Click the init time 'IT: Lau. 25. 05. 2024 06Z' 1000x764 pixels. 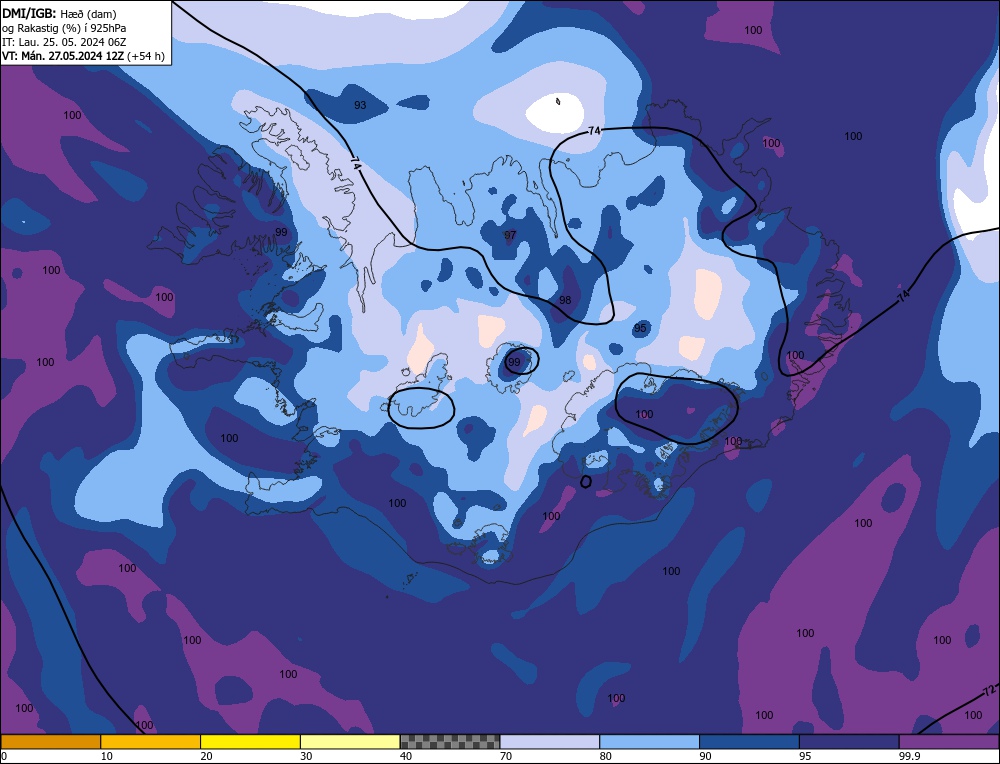tap(64, 42)
